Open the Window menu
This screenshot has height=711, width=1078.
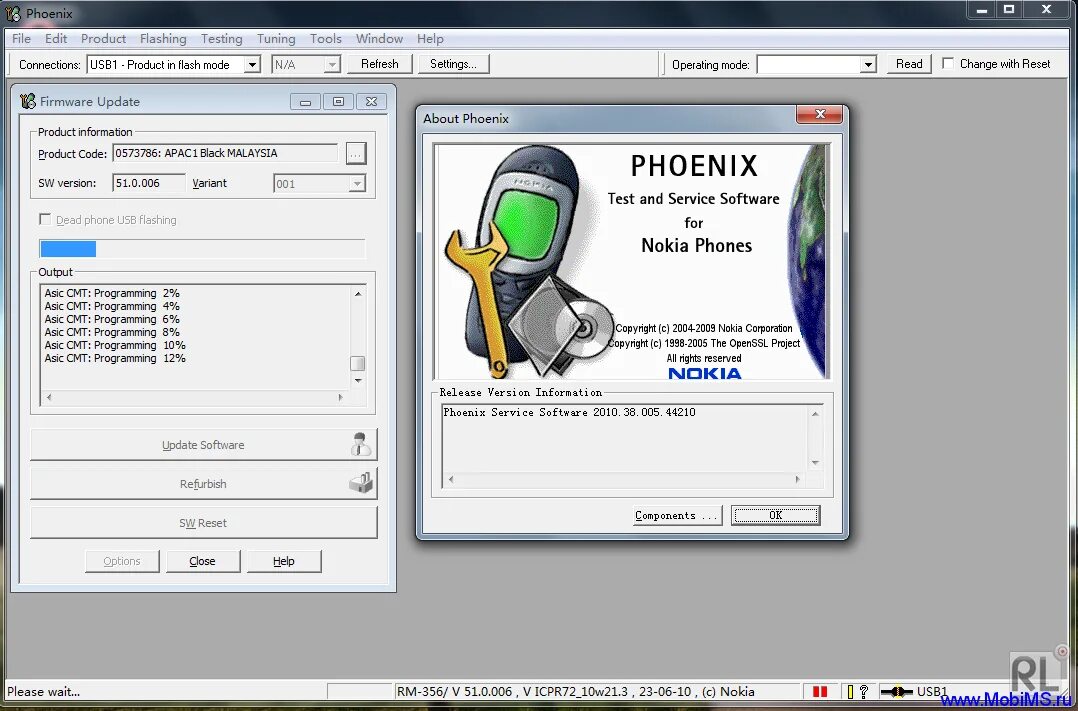379,39
